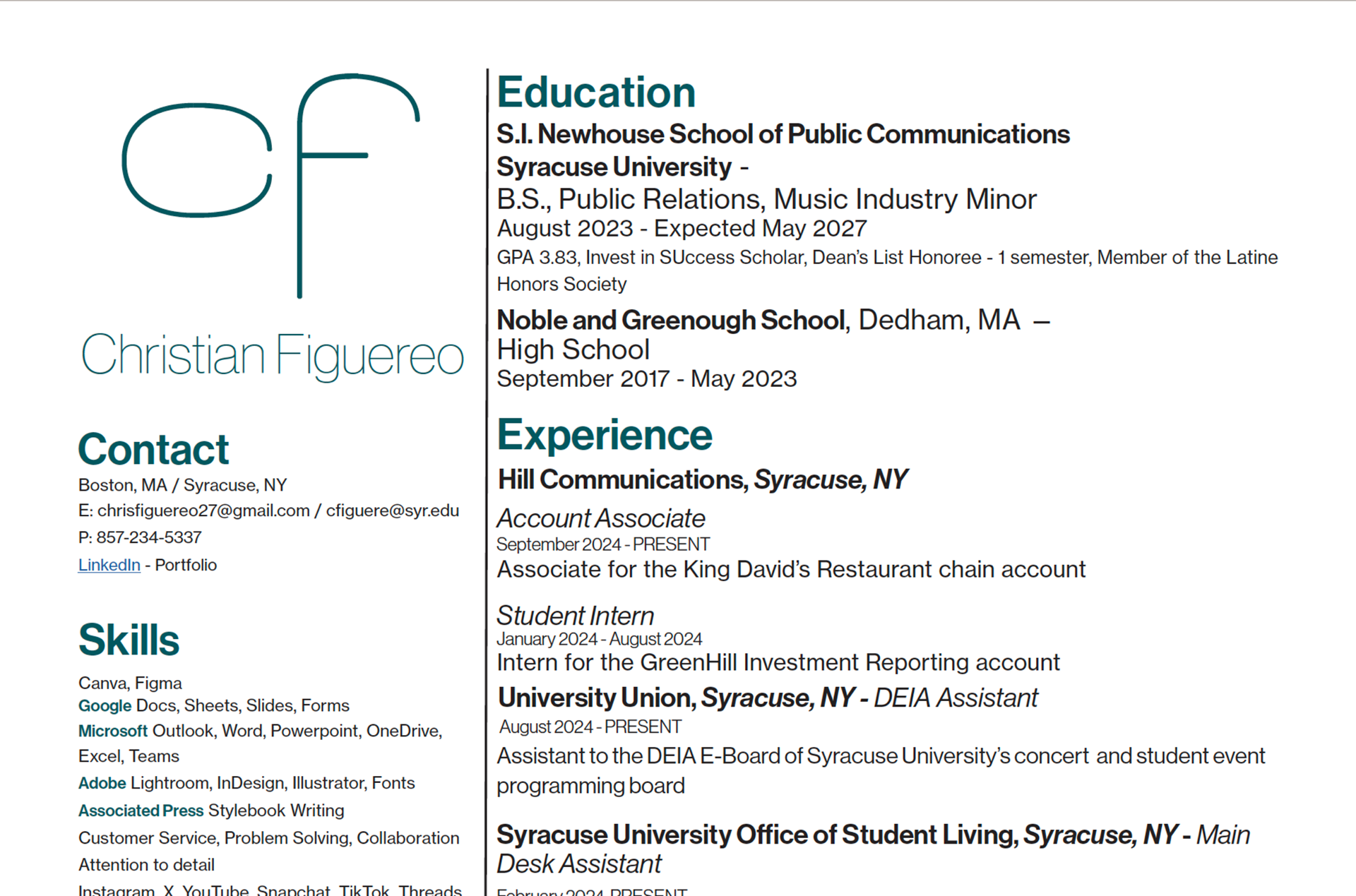Click the Skills section heading
Viewport: 1356px width, 896px height.
coord(129,640)
